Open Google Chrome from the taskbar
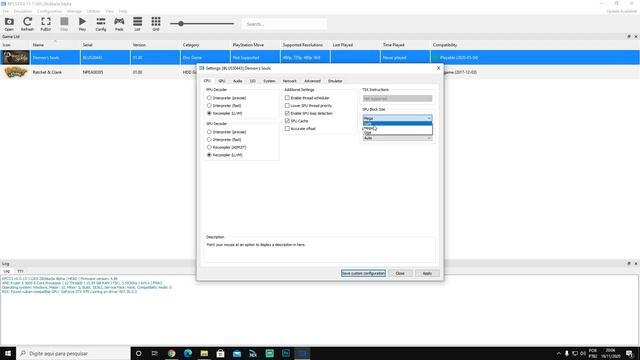This screenshot has height=360, width=640. pyautogui.click(x=171, y=353)
